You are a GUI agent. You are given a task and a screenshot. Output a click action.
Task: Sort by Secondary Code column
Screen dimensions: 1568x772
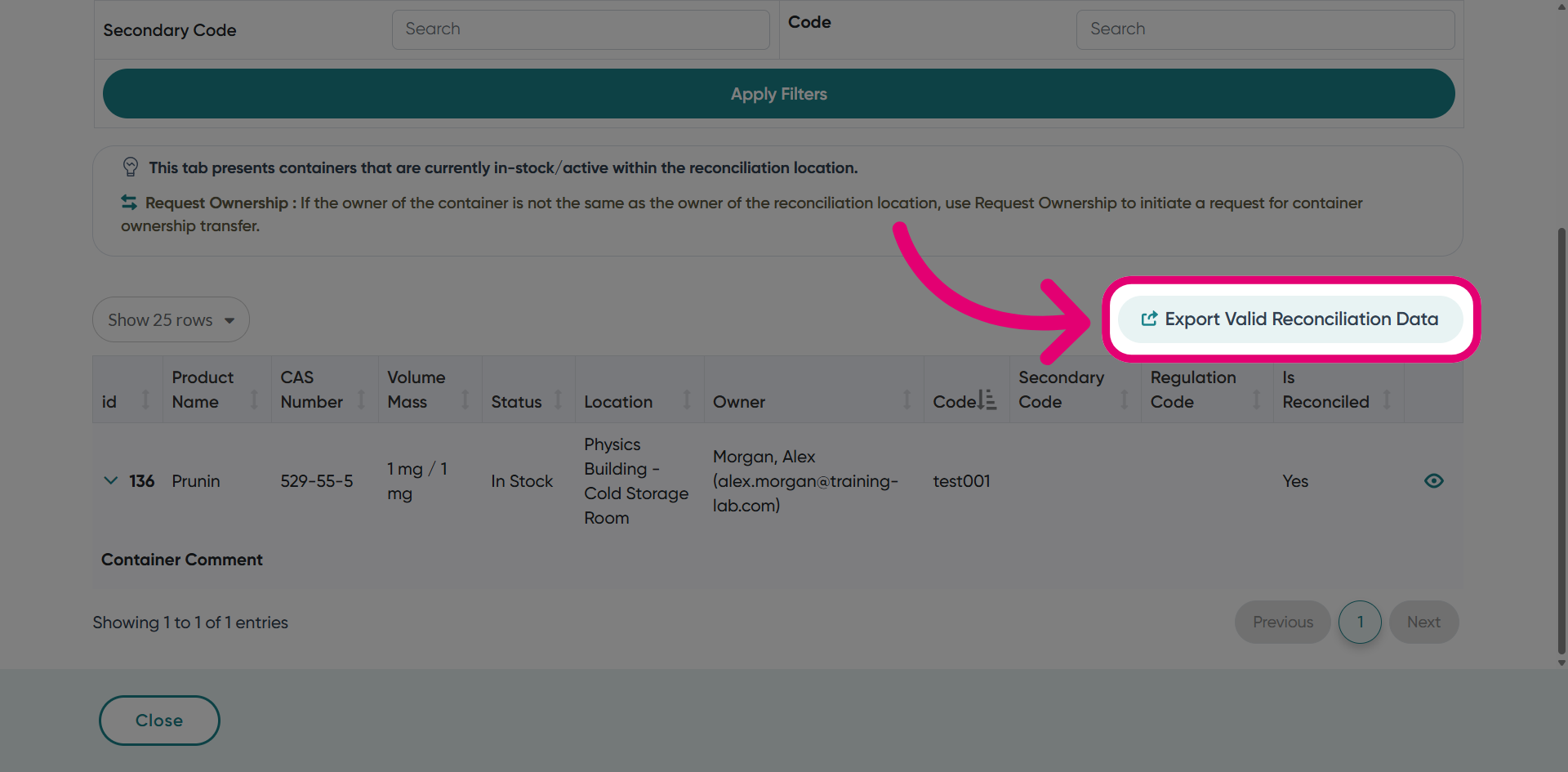[1125, 399]
